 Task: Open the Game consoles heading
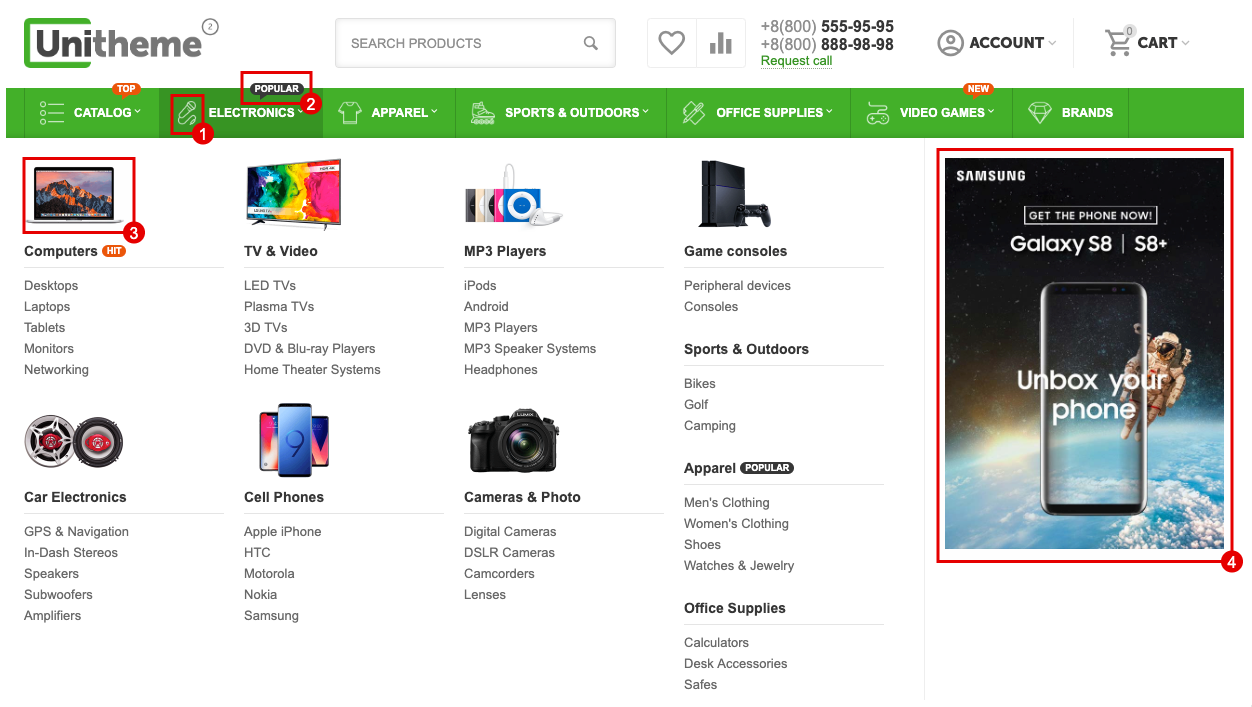pyautogui.click(x=735, y=251)
